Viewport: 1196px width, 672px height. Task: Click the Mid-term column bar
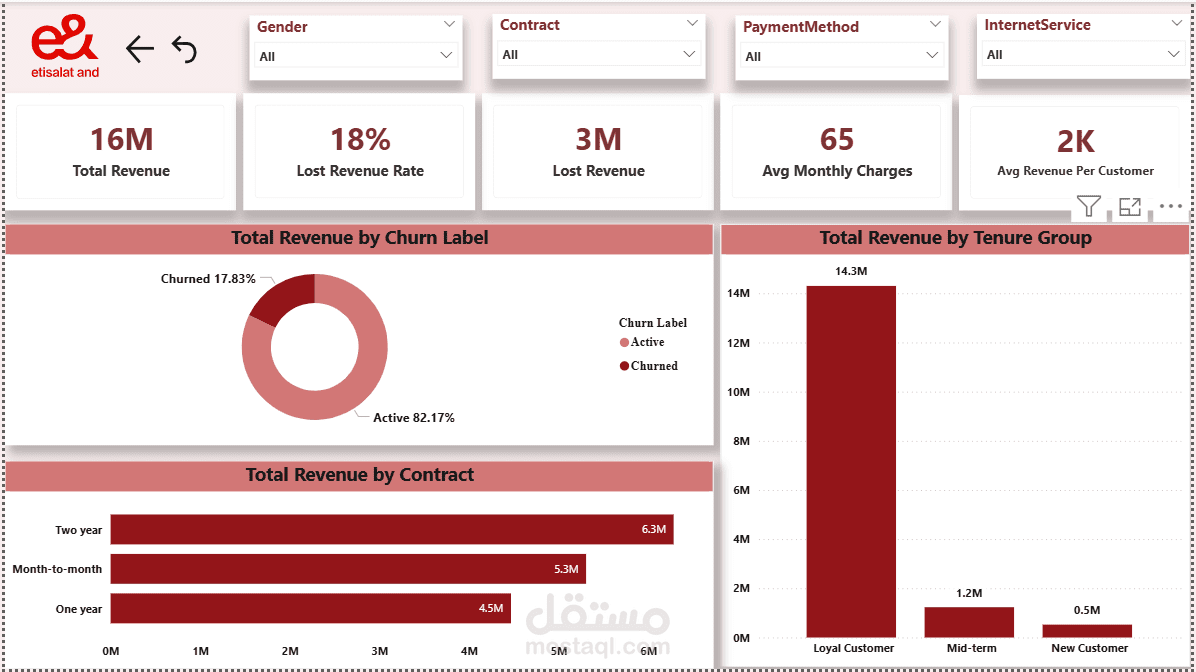coord(969,622)
